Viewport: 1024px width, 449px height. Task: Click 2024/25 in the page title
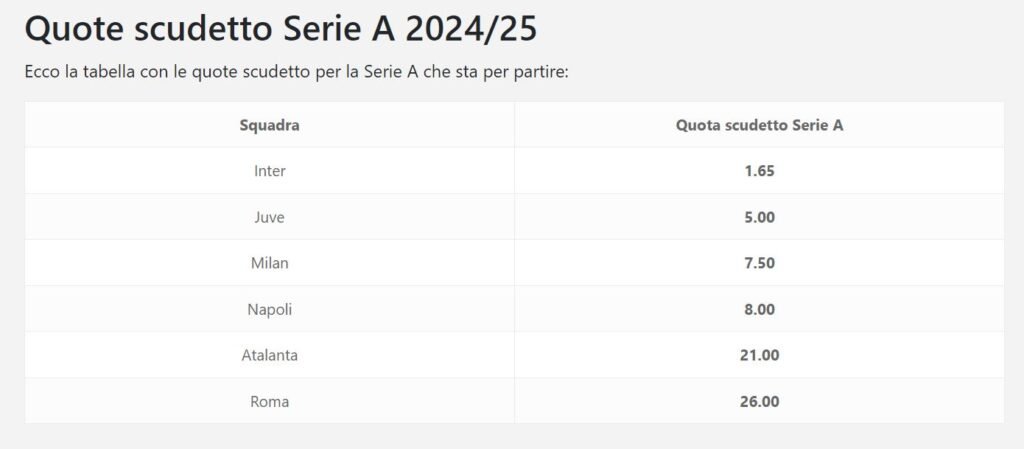[471, 31]
